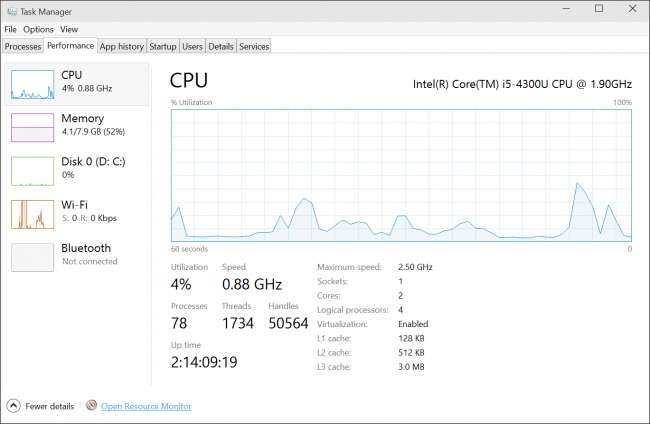The height and width of the screenshot is (424, 650).
Task: Switch to the Details tab
Action: click(x=221, y=46)
